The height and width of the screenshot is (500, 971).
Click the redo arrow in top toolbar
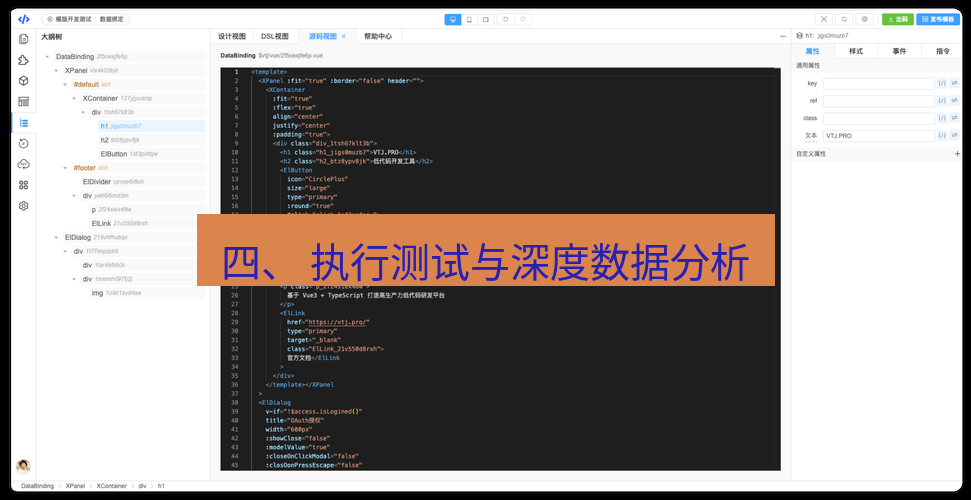point(523,19)
